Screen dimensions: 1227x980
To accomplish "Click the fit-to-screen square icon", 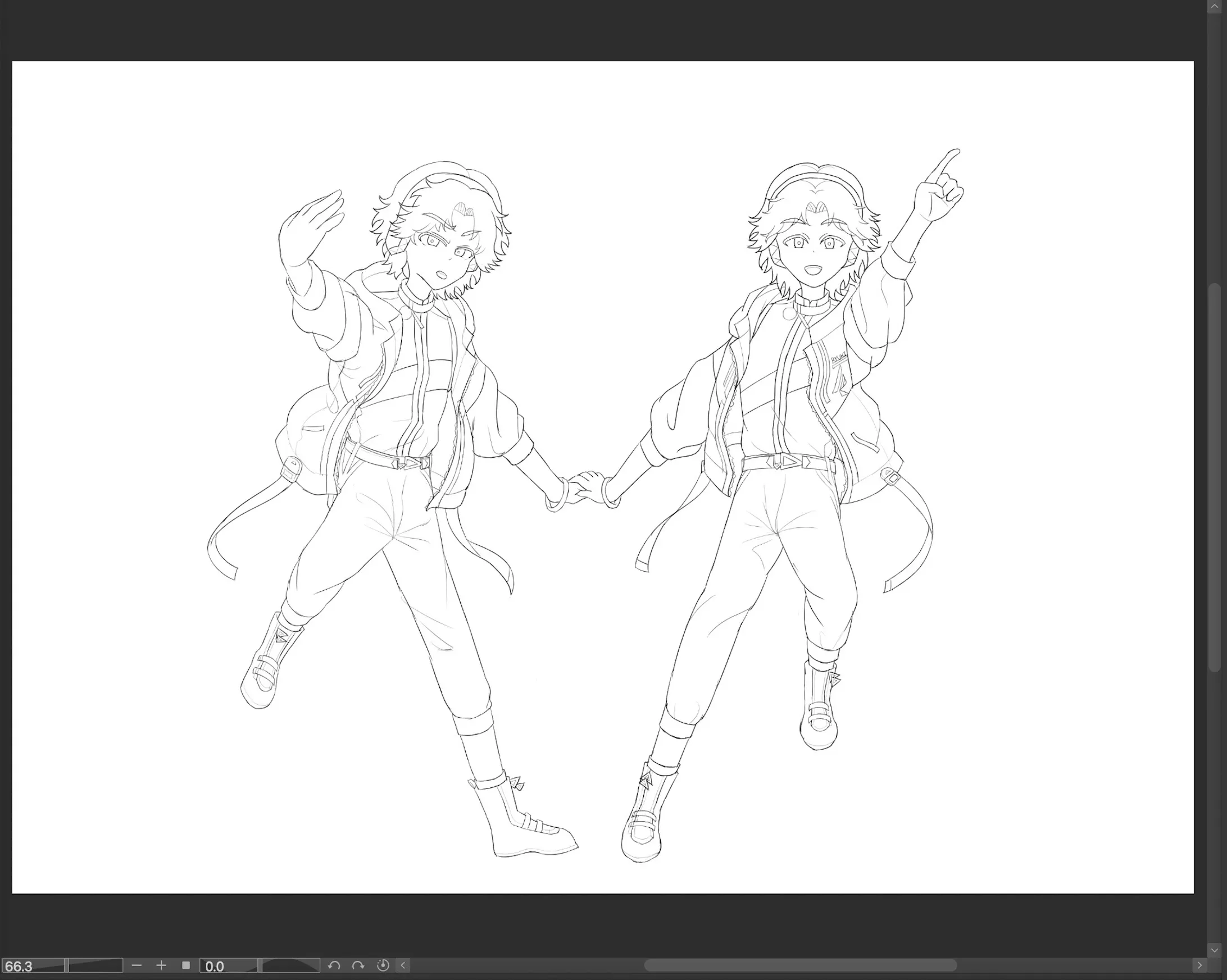I will coord(185,965).
